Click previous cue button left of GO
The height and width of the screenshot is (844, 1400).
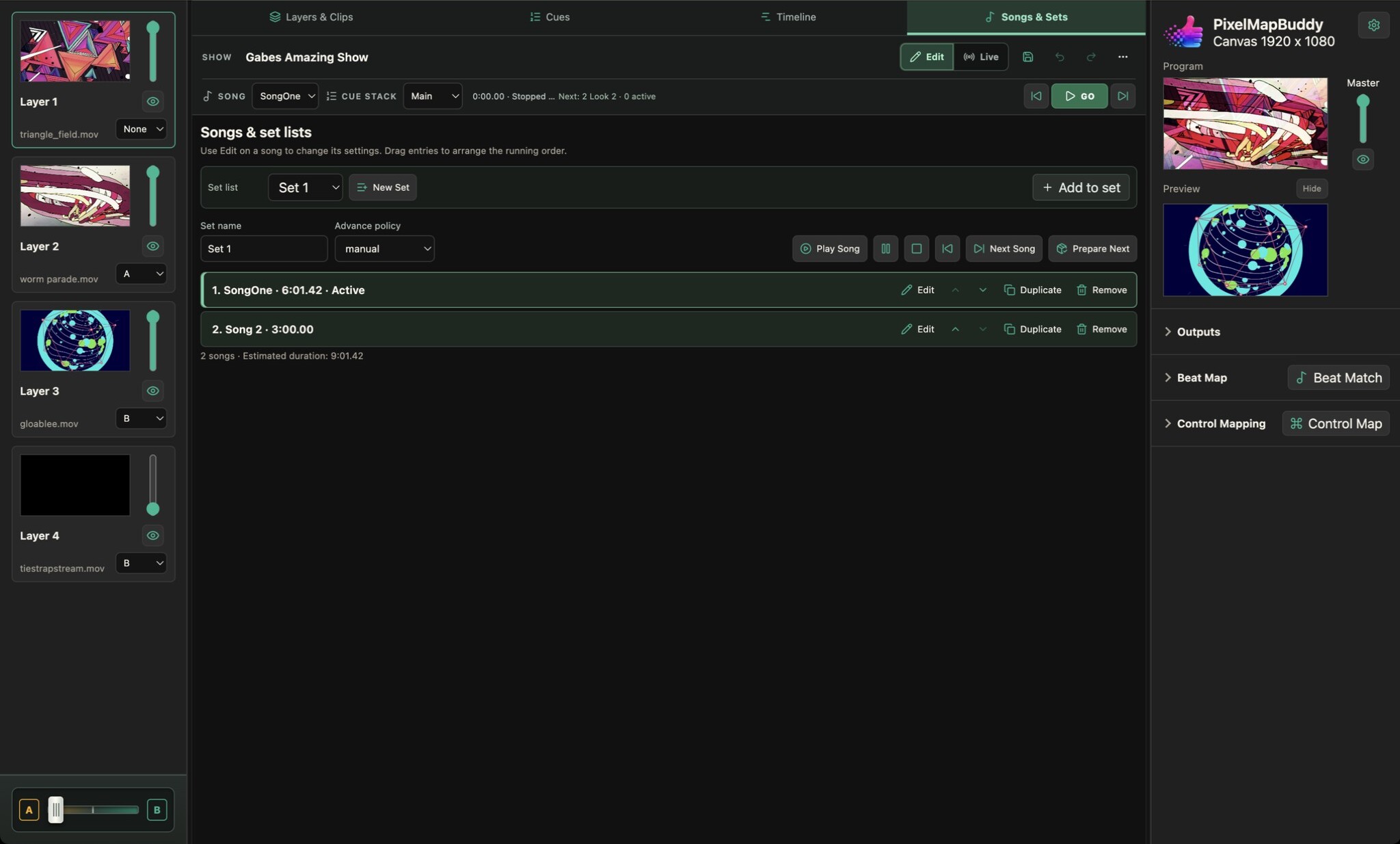click(x=1036, y=96)
